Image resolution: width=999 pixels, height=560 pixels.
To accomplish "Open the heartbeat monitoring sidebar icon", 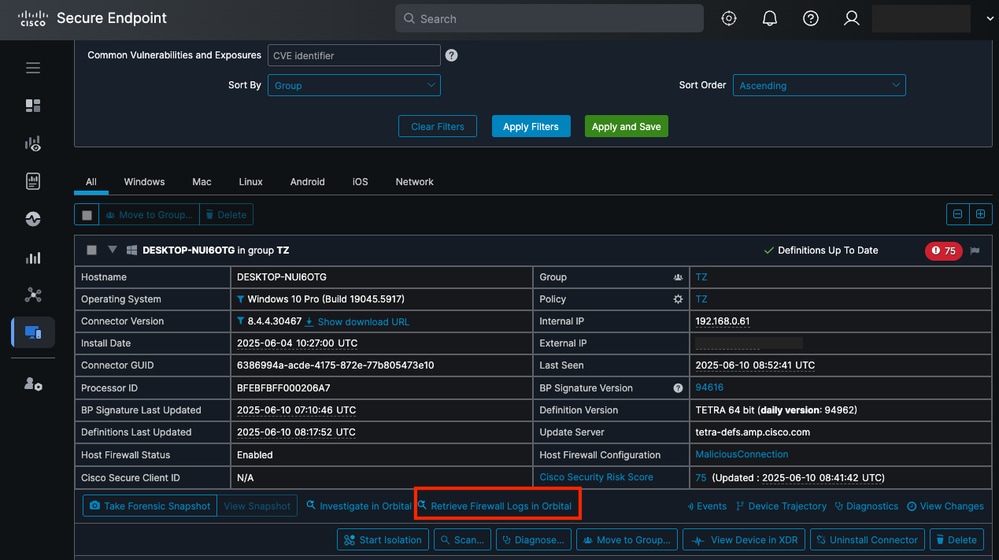I will tap(32, 219).
